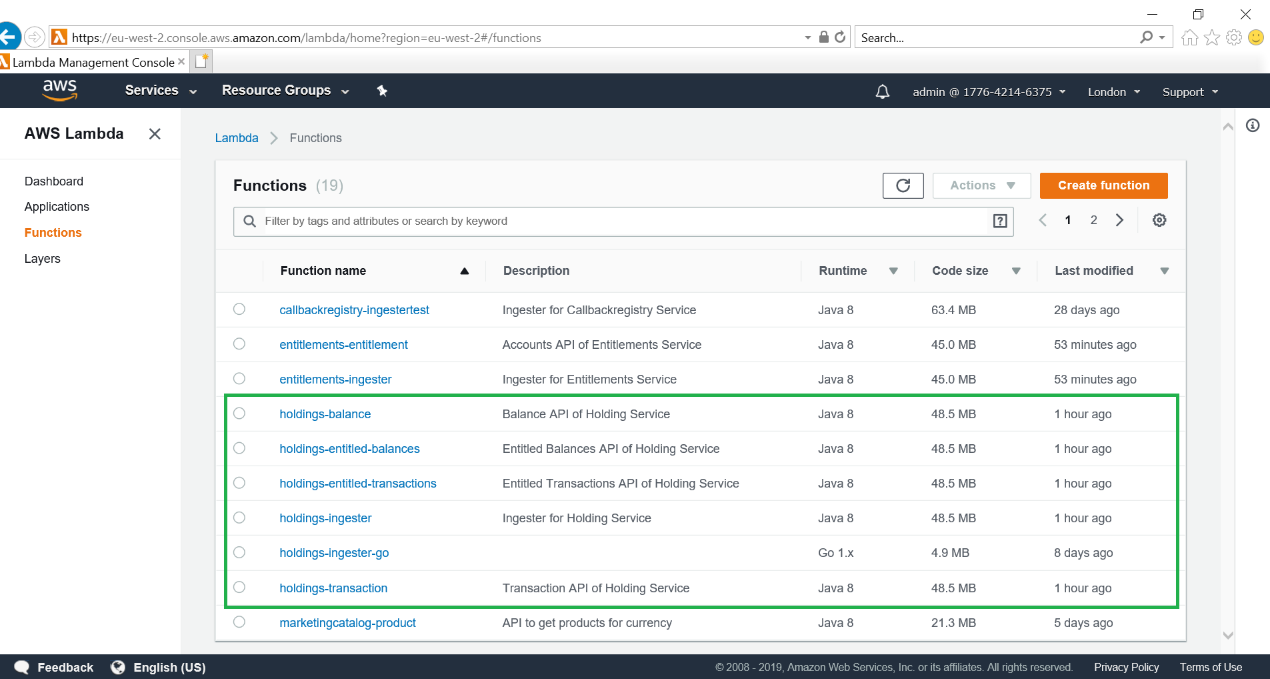This screenshot has width=1270, height=679.
Task: Navigate to Dashboard in sidebar
Action: point(54,182)
